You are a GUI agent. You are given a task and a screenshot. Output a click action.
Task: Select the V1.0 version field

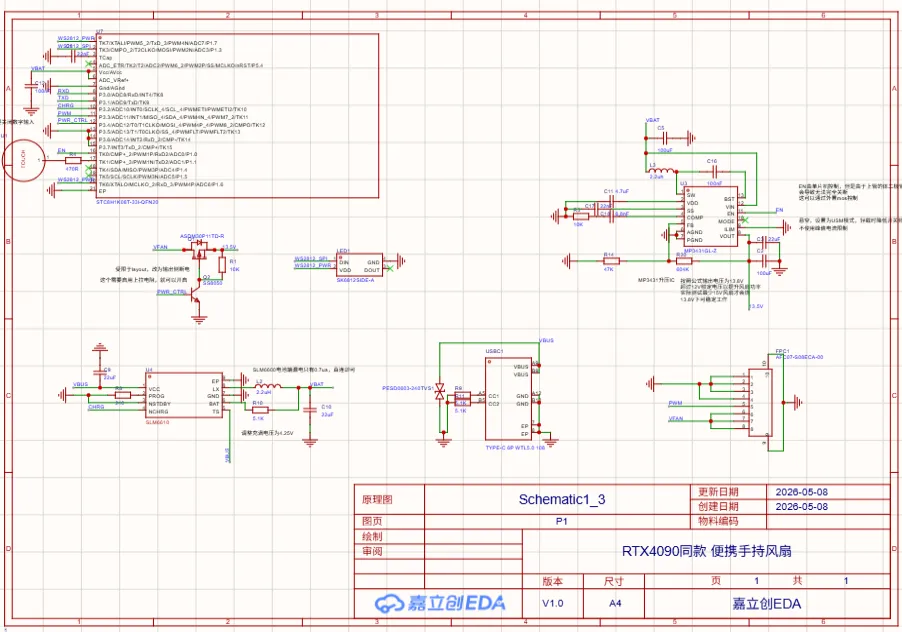(552, 603)
